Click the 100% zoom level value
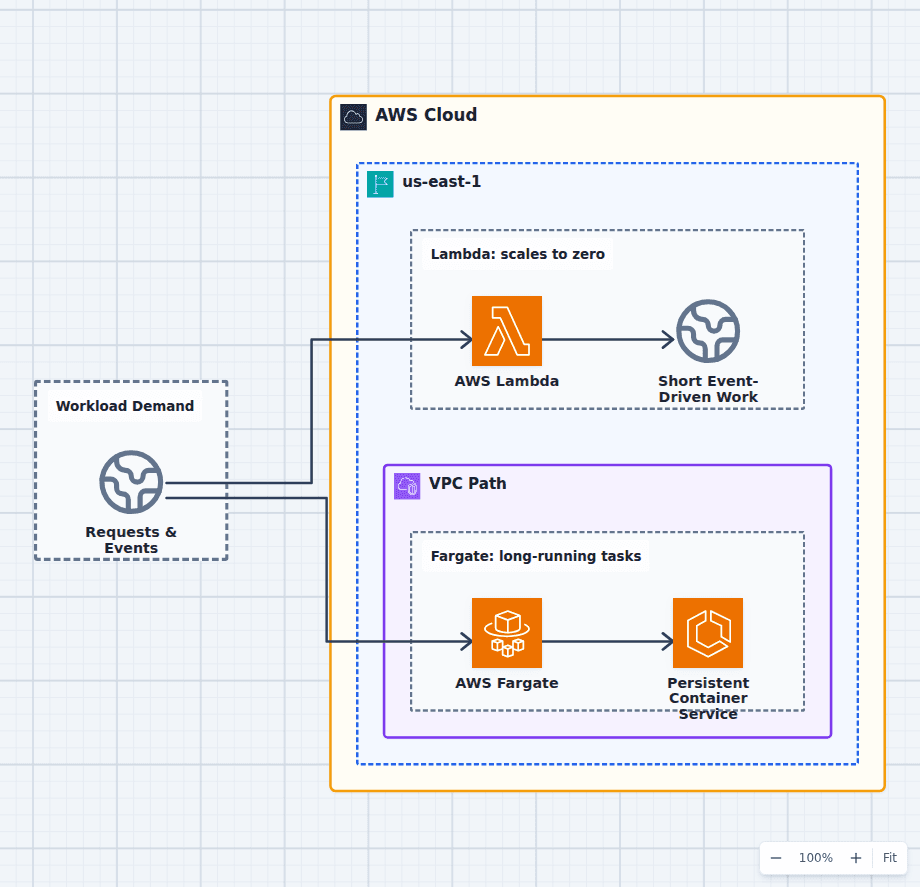920x887 pixels. (x=816, y=858)
